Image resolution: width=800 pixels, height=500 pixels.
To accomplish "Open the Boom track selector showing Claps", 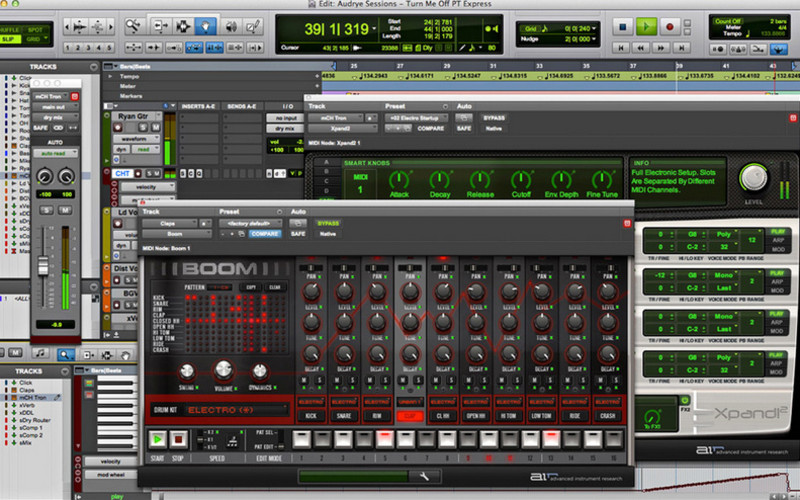I will tap(169, 223).
